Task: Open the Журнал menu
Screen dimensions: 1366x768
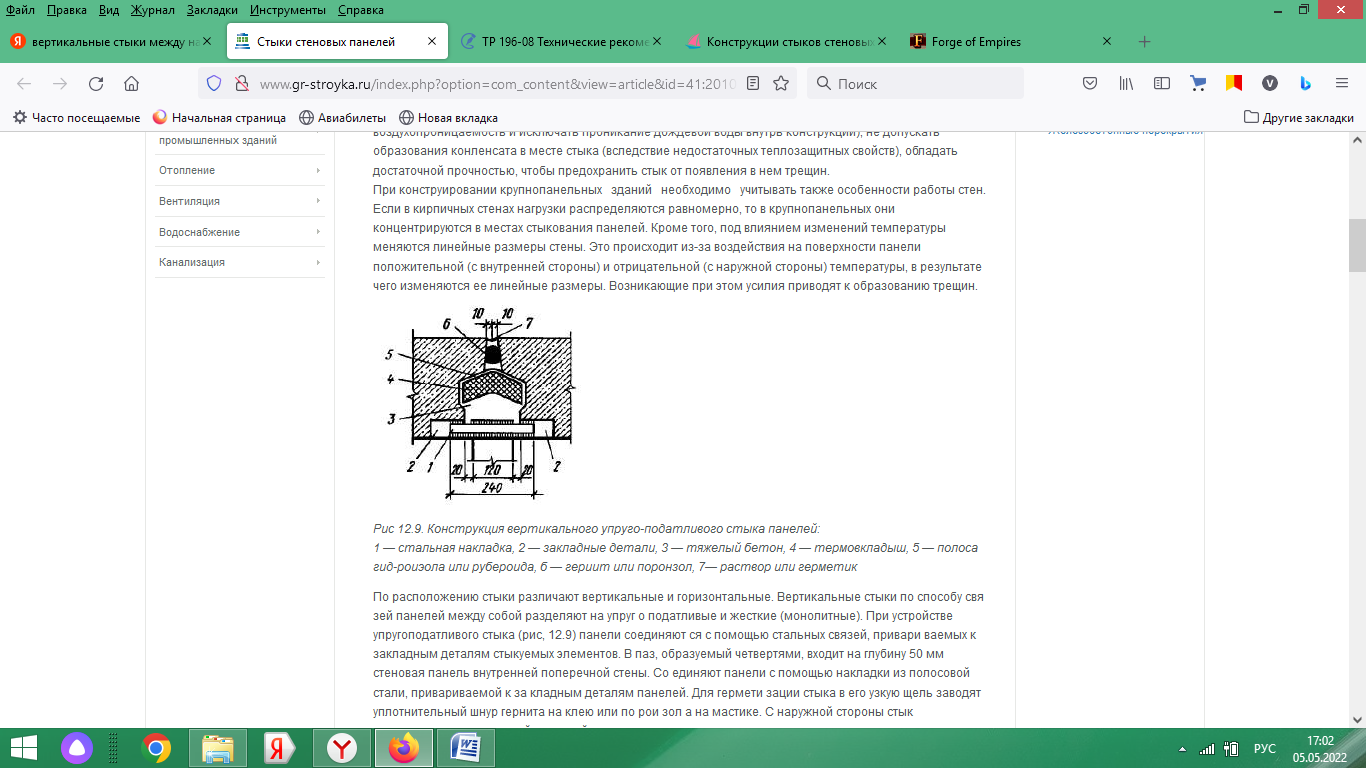Action: [153, 10]
